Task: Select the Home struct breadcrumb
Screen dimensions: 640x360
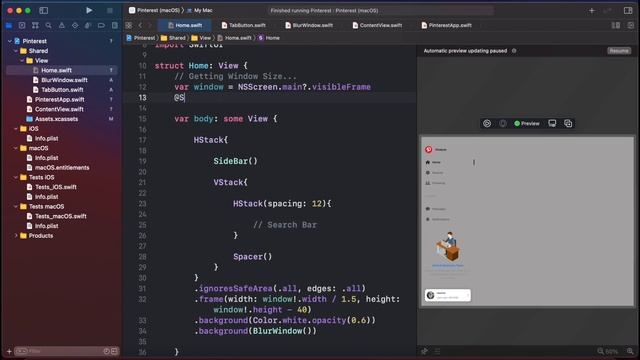Action: (269, 38)
